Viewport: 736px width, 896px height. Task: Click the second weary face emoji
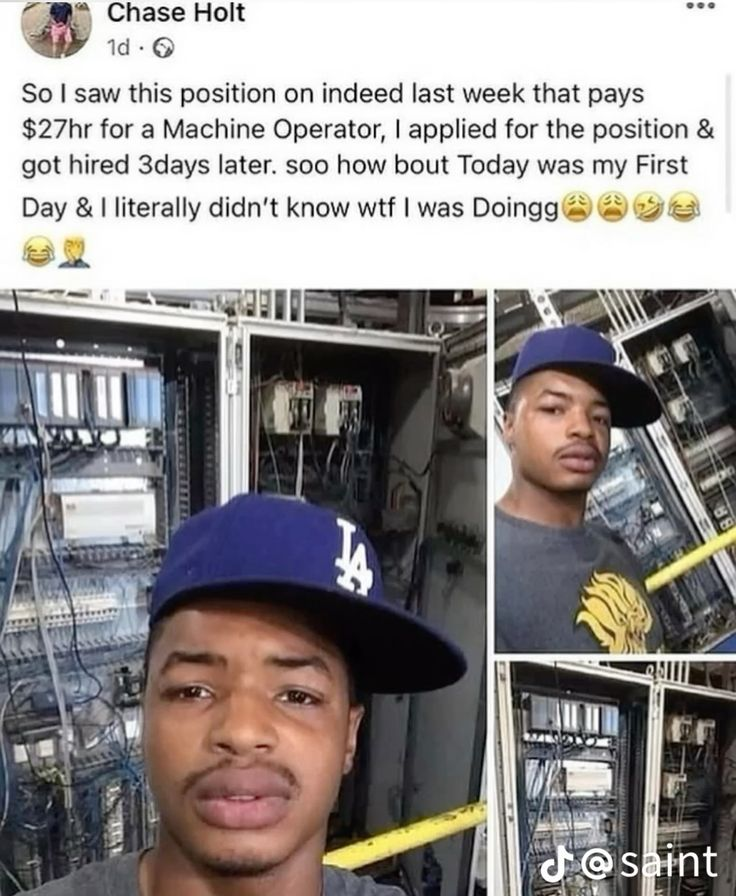613,207
